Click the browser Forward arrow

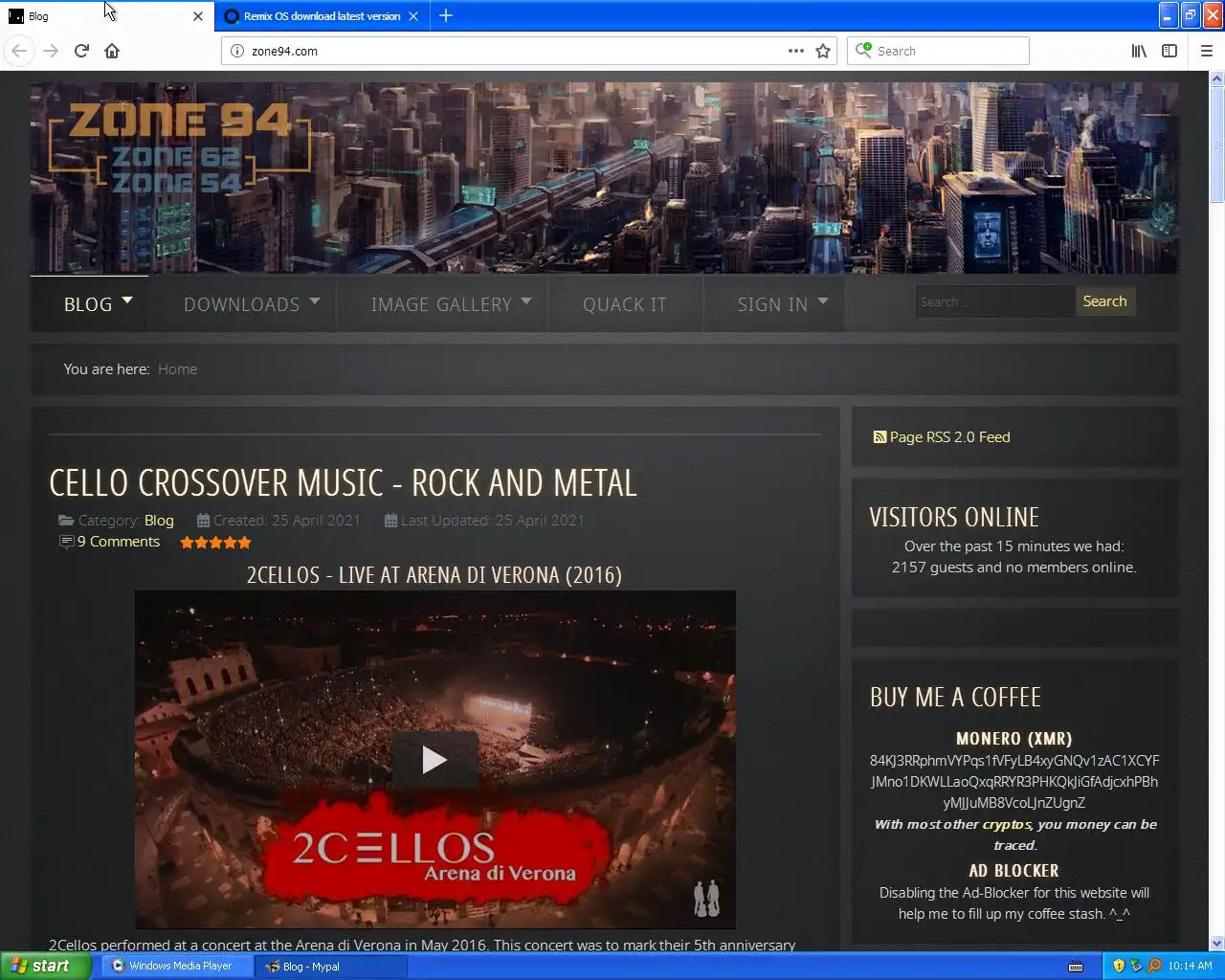[51, 51]
